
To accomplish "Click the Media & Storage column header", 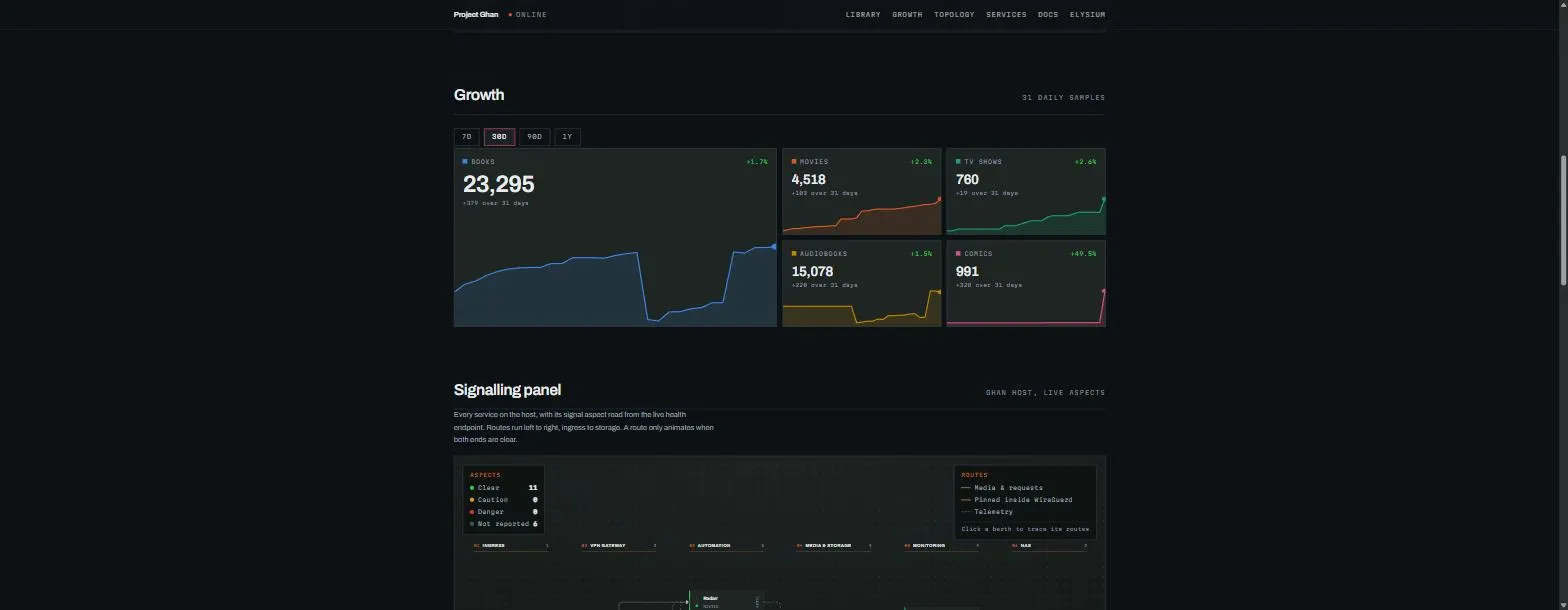I will (834, 546).
